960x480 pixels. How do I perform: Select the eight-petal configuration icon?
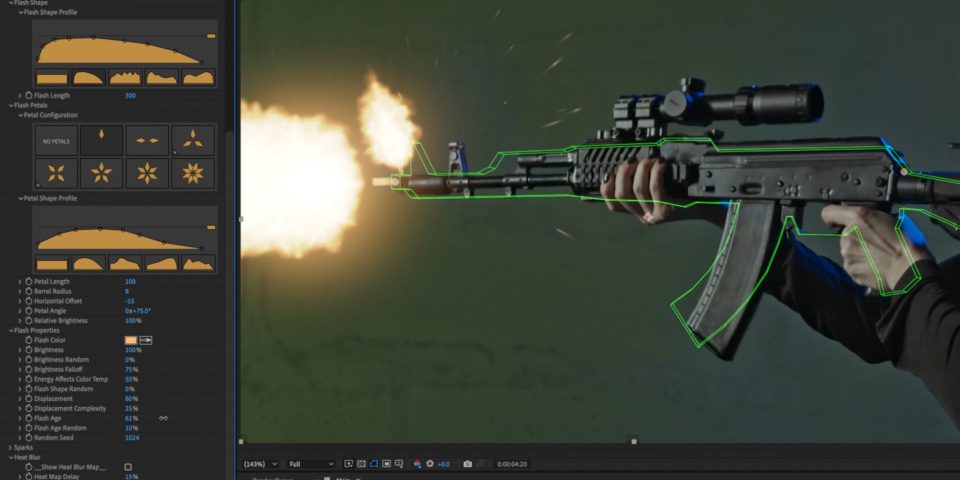point(193,173)
